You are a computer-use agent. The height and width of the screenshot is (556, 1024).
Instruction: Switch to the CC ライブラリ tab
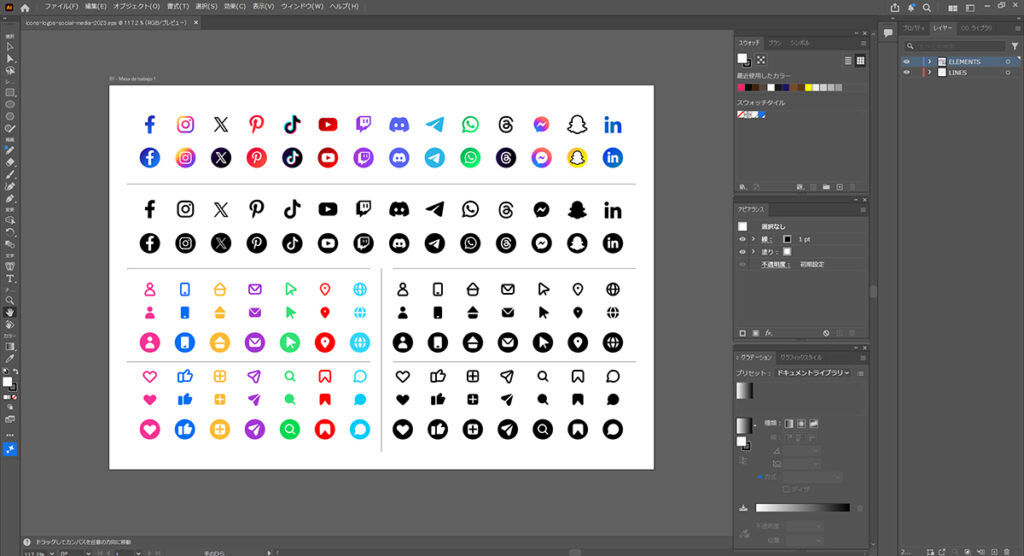point(977,28)
